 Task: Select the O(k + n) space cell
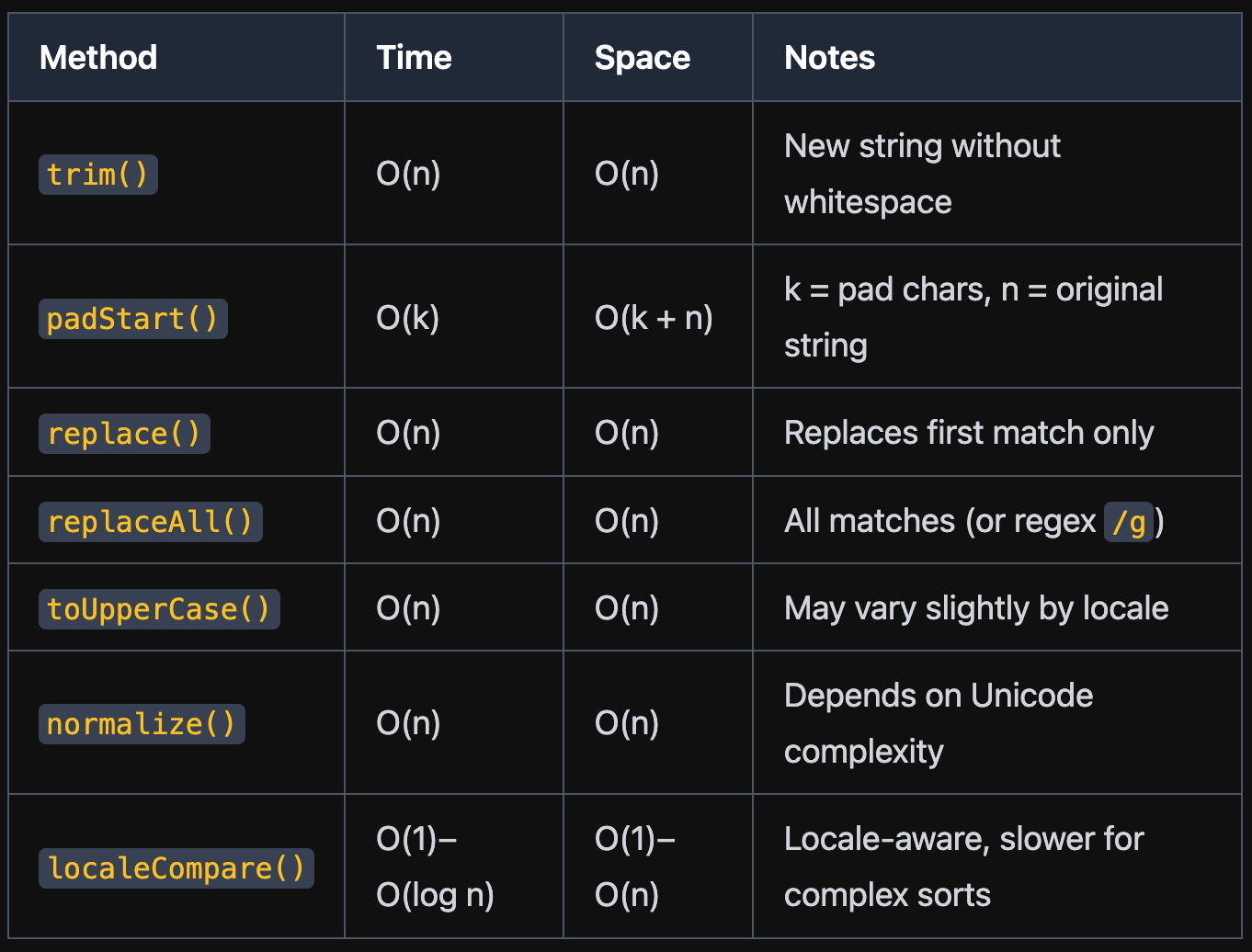654,318
